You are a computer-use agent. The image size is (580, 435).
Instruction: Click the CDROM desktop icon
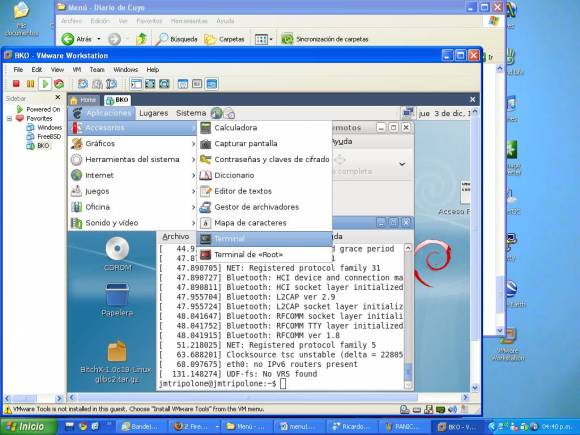[117, 254]
